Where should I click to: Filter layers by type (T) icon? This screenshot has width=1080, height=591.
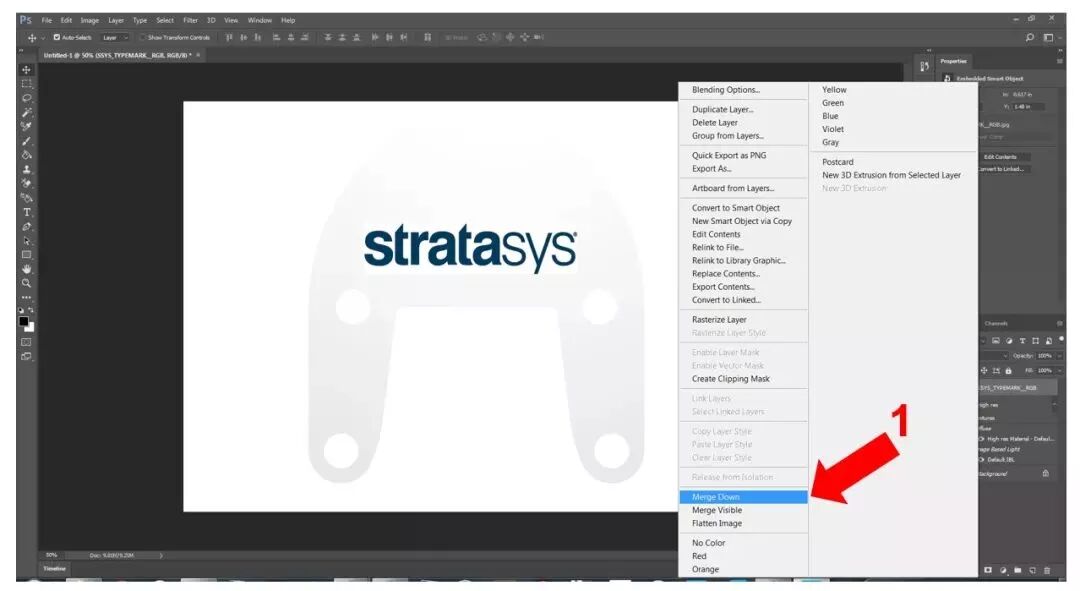[1022, 341]
